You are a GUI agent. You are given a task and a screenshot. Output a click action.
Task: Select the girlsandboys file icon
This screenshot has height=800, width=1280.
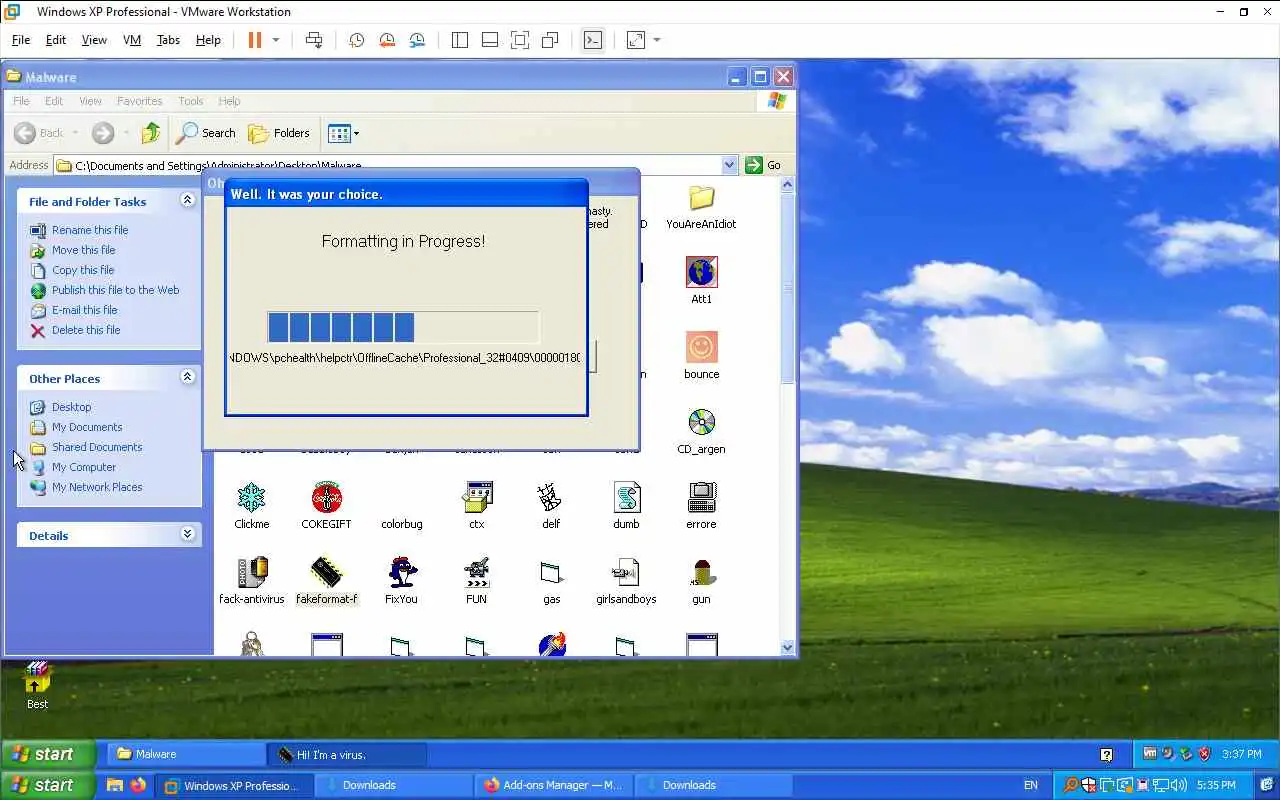pos(626,572)
